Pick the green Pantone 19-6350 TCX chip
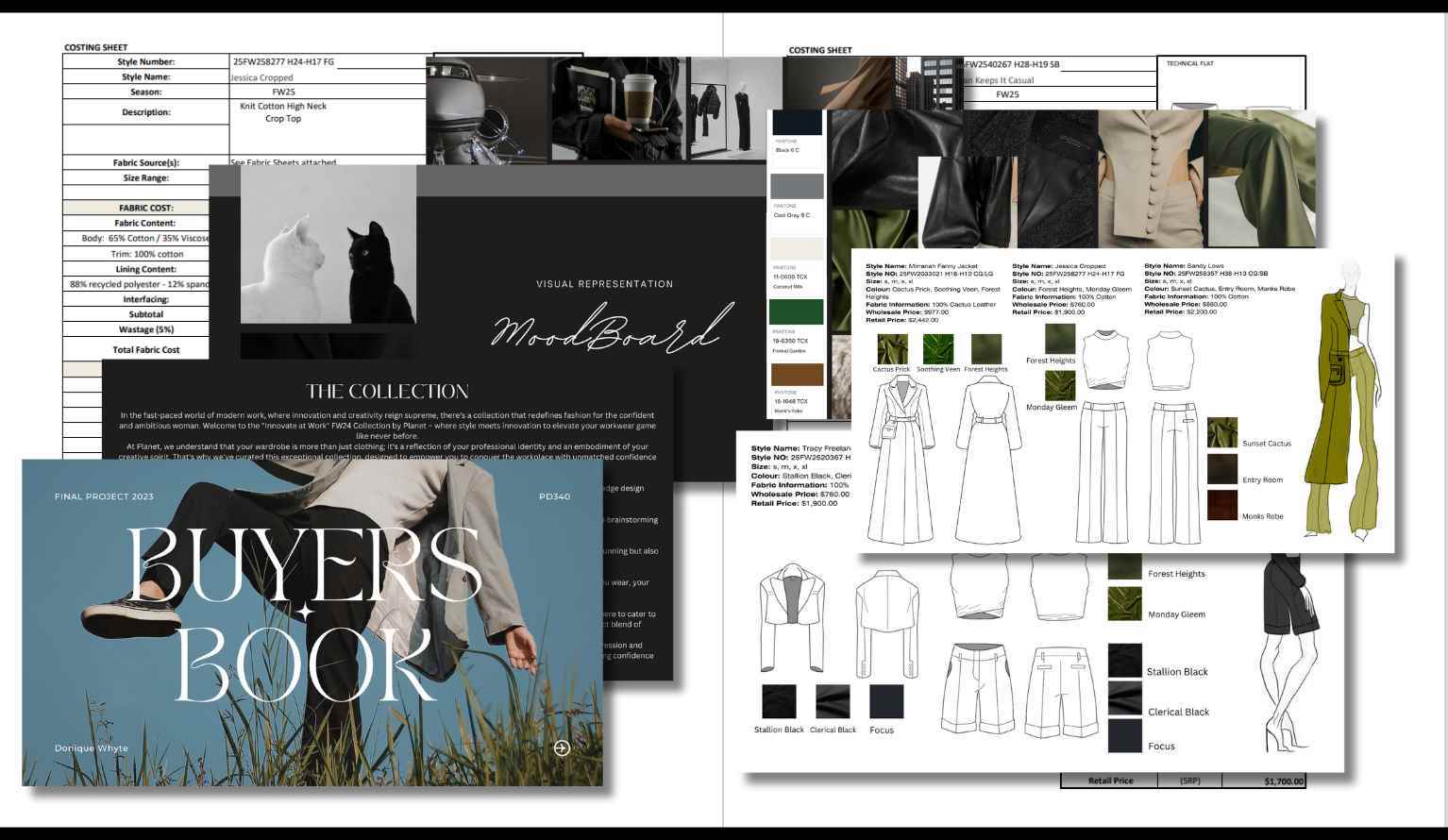The width and height of the screenshot is (1448, 840). coord(798,312)
